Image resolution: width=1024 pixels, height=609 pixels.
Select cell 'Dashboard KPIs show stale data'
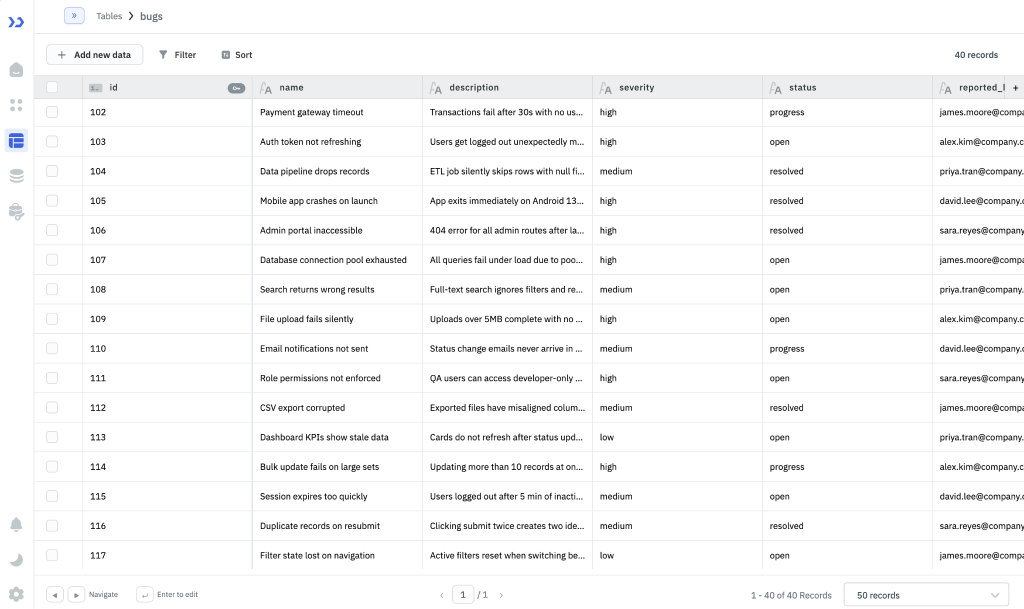point(337,437)
